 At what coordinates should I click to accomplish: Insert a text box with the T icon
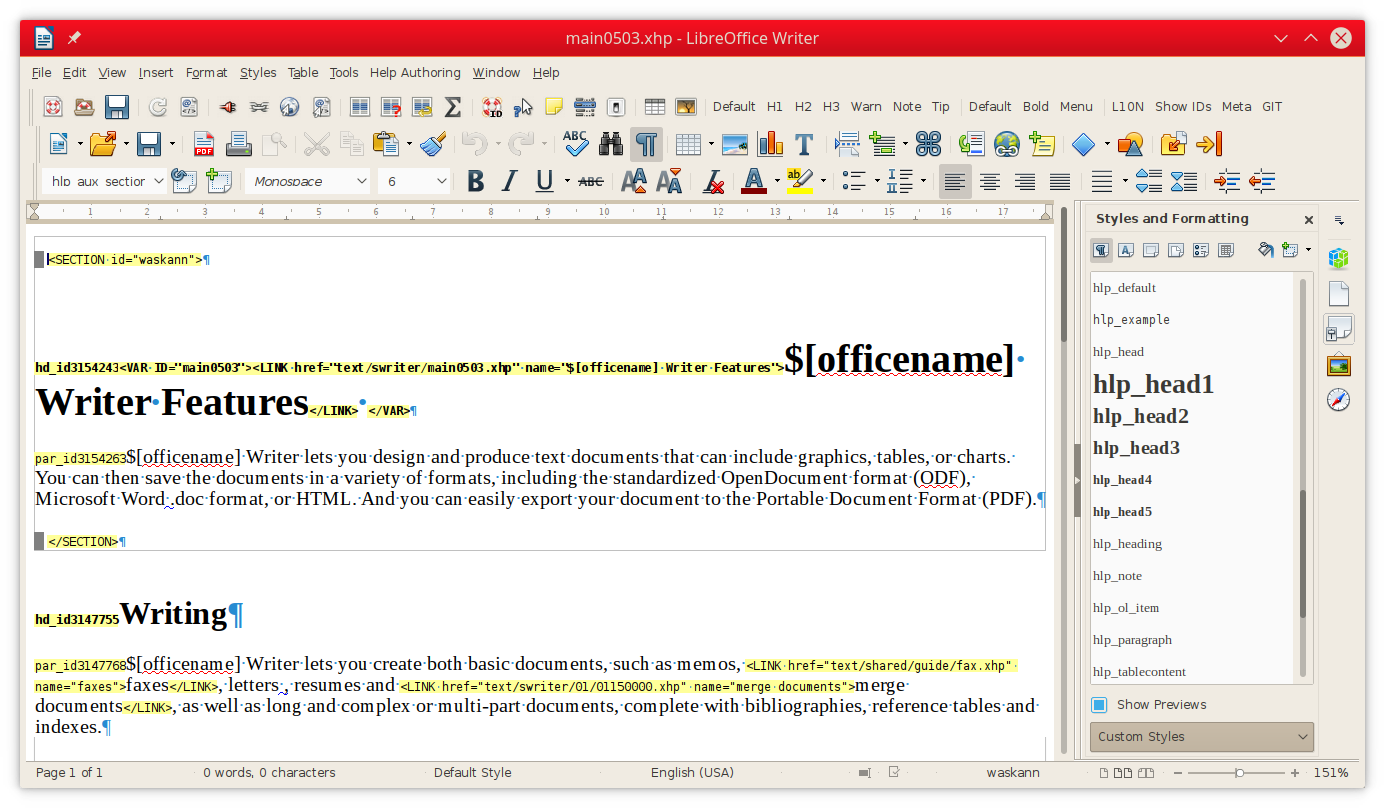coord(804,144)
